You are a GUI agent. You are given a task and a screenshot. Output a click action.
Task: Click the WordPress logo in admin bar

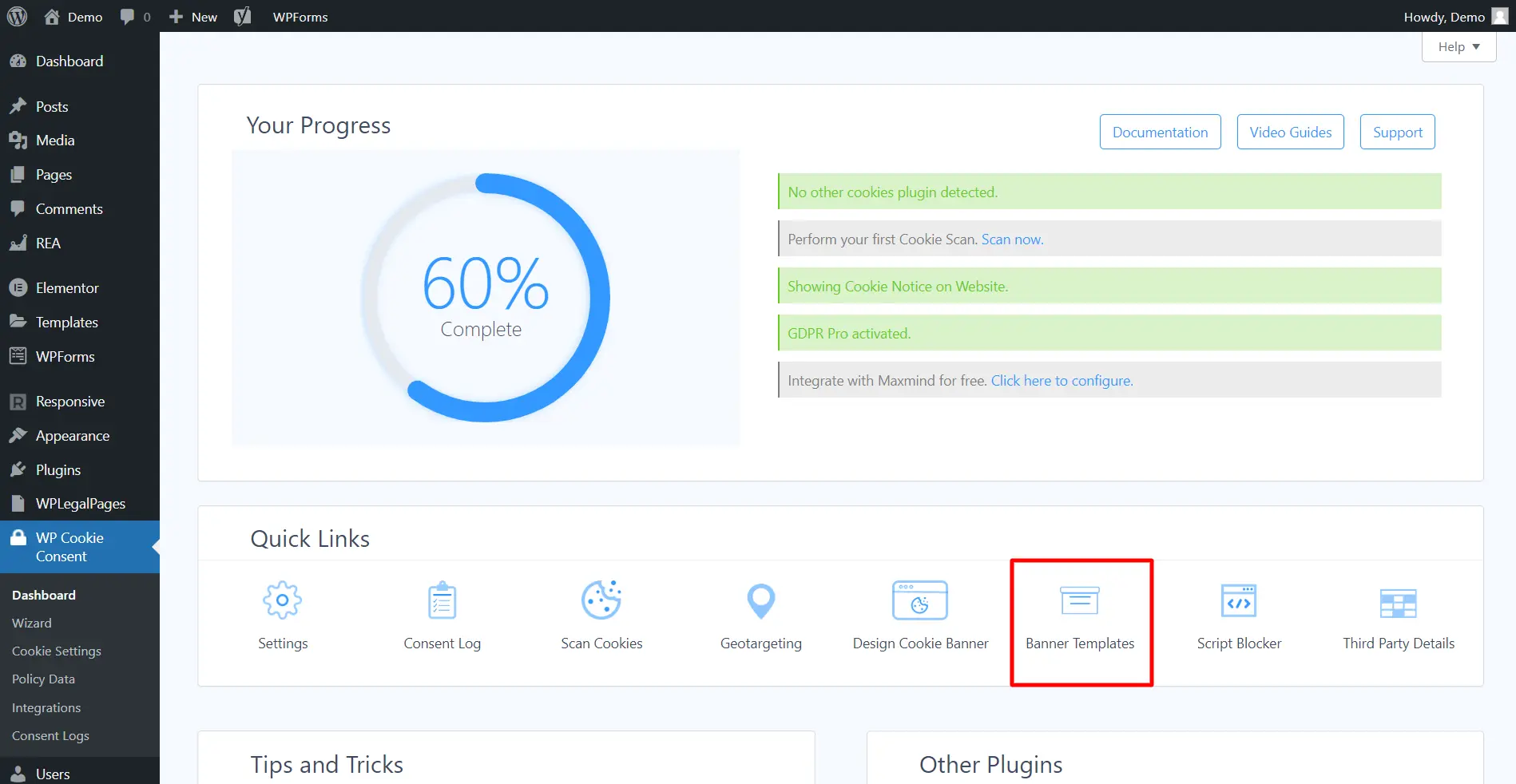[x=17, y=16]
